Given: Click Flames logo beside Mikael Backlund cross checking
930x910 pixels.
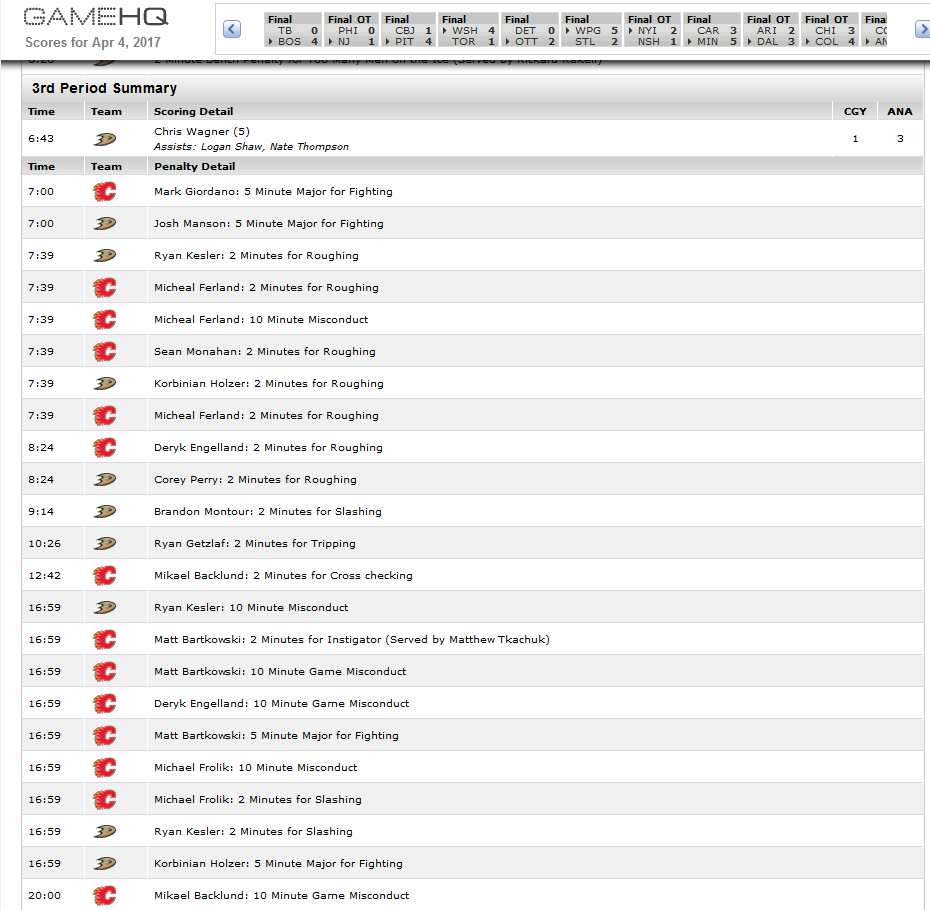Looking at the screenshot, I should (x=105, y=575).
